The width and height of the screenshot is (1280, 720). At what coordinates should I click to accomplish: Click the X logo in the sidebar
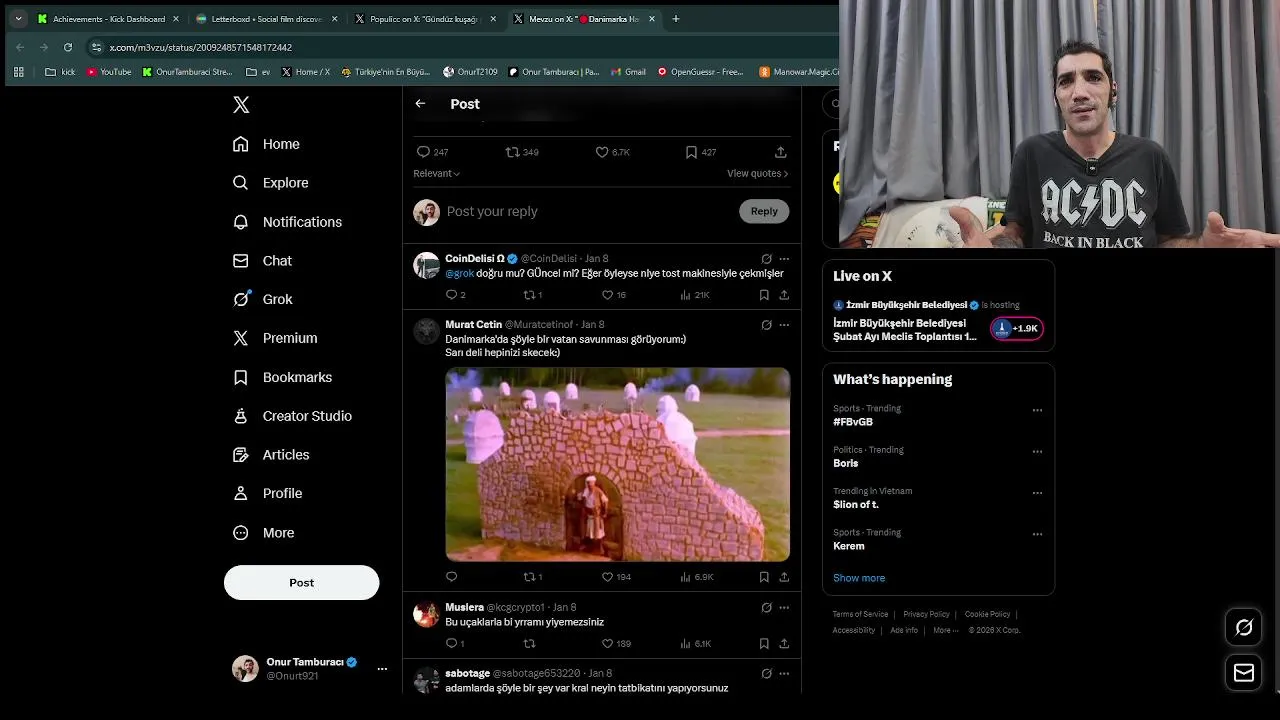(241, 104)
